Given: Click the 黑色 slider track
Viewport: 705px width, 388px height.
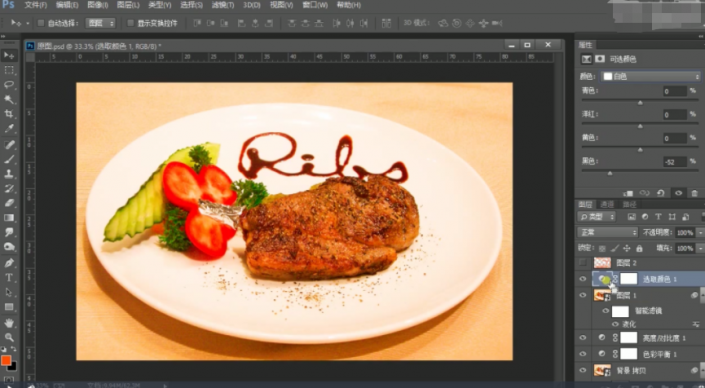Looking at the screenshot, I should [x=640, y=173].
